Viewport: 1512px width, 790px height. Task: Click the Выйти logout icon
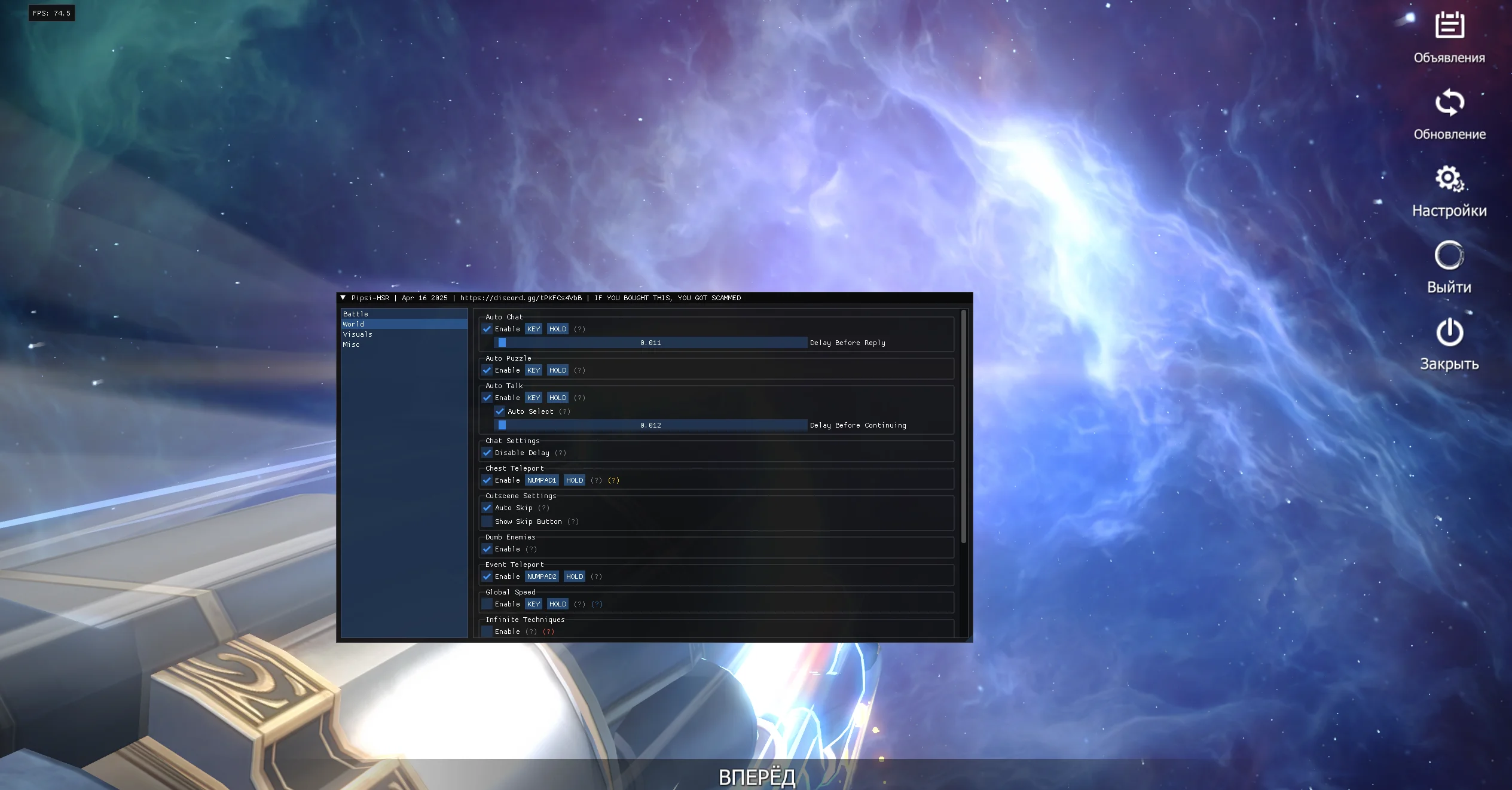coord(1449,255)
